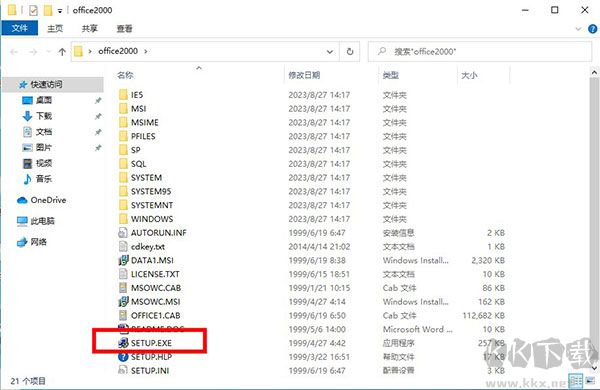Open recent locations dropdown arrow
The height and width of the screenshot is (390, 600).
pyautogui.click(x=48, y=51)
